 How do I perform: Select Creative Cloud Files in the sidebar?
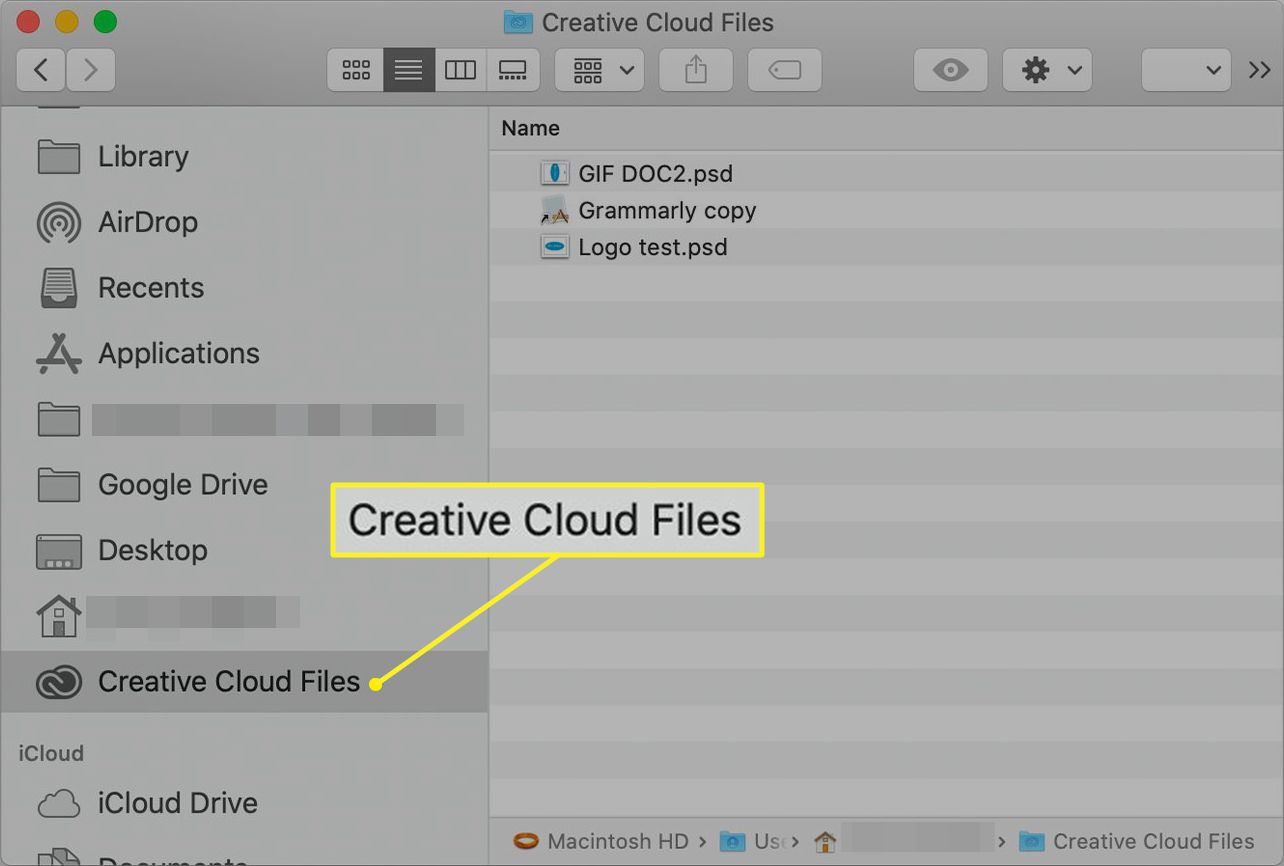[244, 682]
